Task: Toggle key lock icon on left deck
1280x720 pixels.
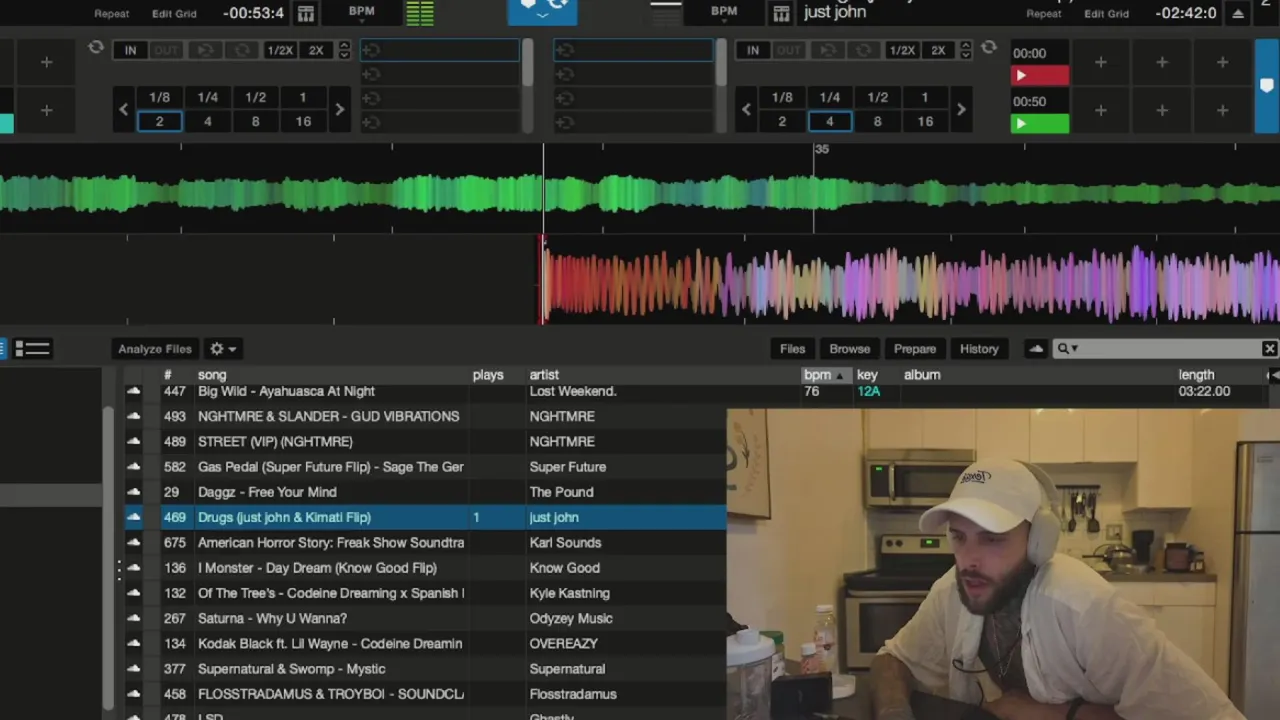Action: tap(306, 14)
